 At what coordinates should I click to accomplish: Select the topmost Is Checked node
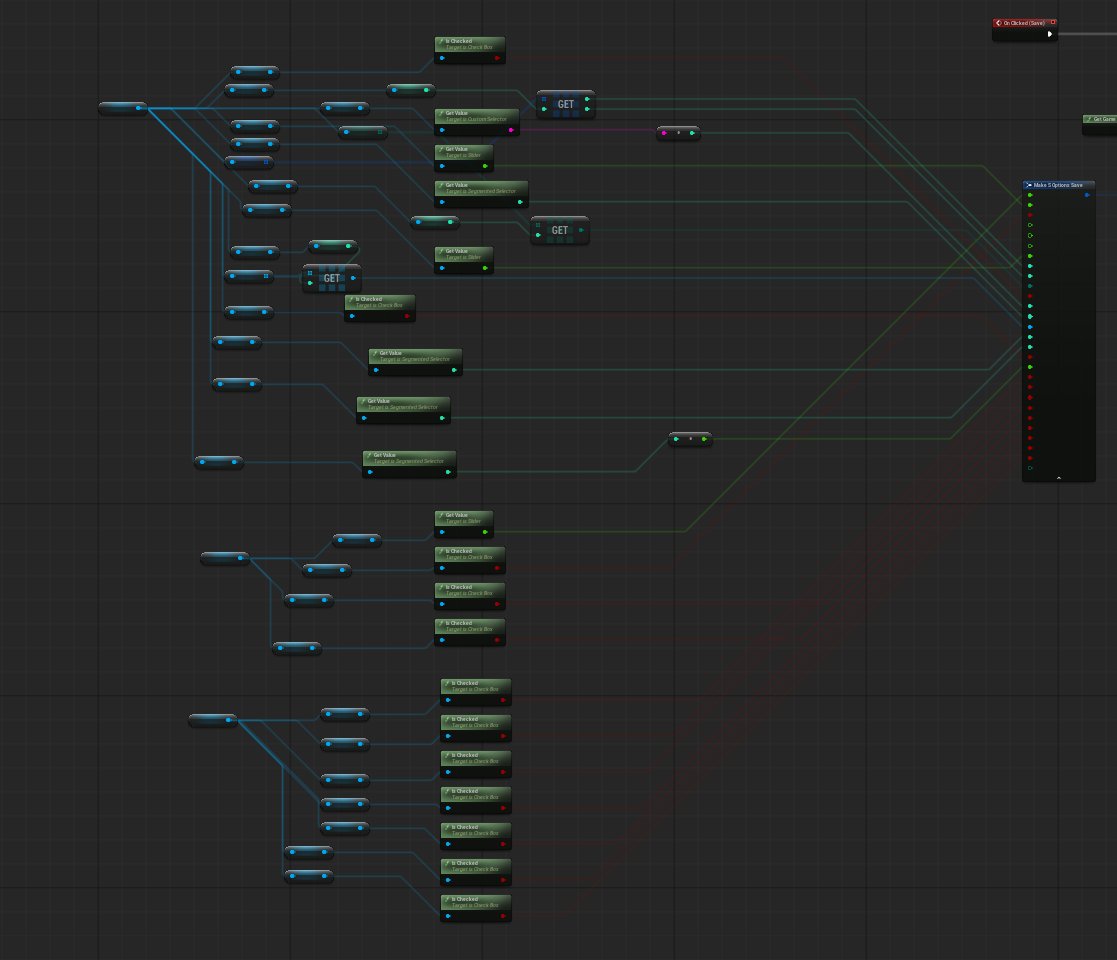[469, 50]
